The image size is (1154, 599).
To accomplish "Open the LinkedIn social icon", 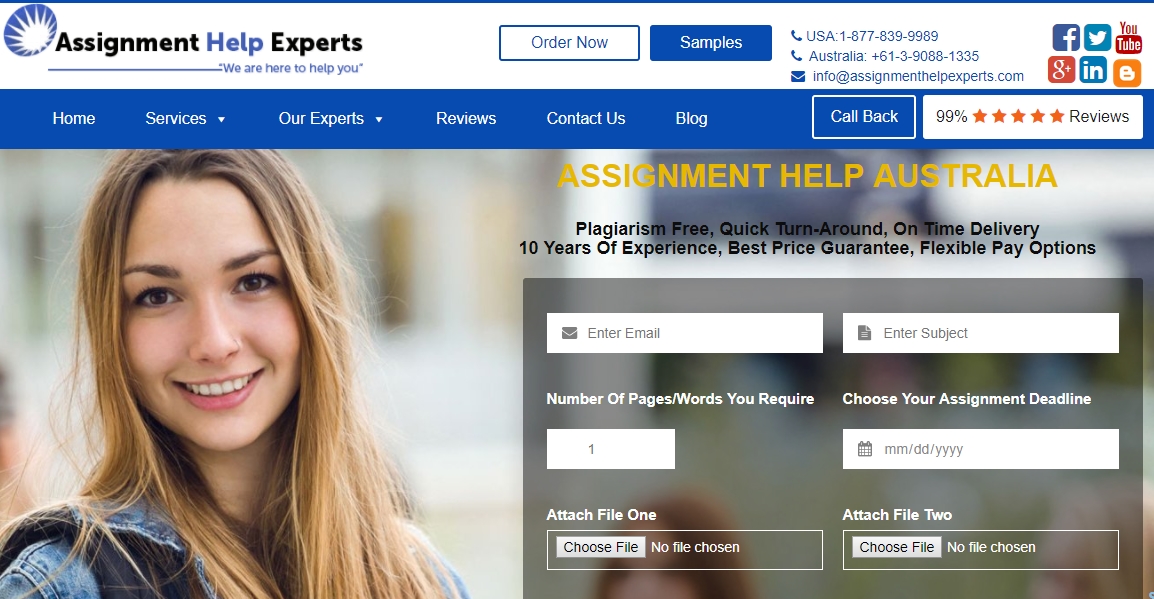I will [x=1093, y=70].
